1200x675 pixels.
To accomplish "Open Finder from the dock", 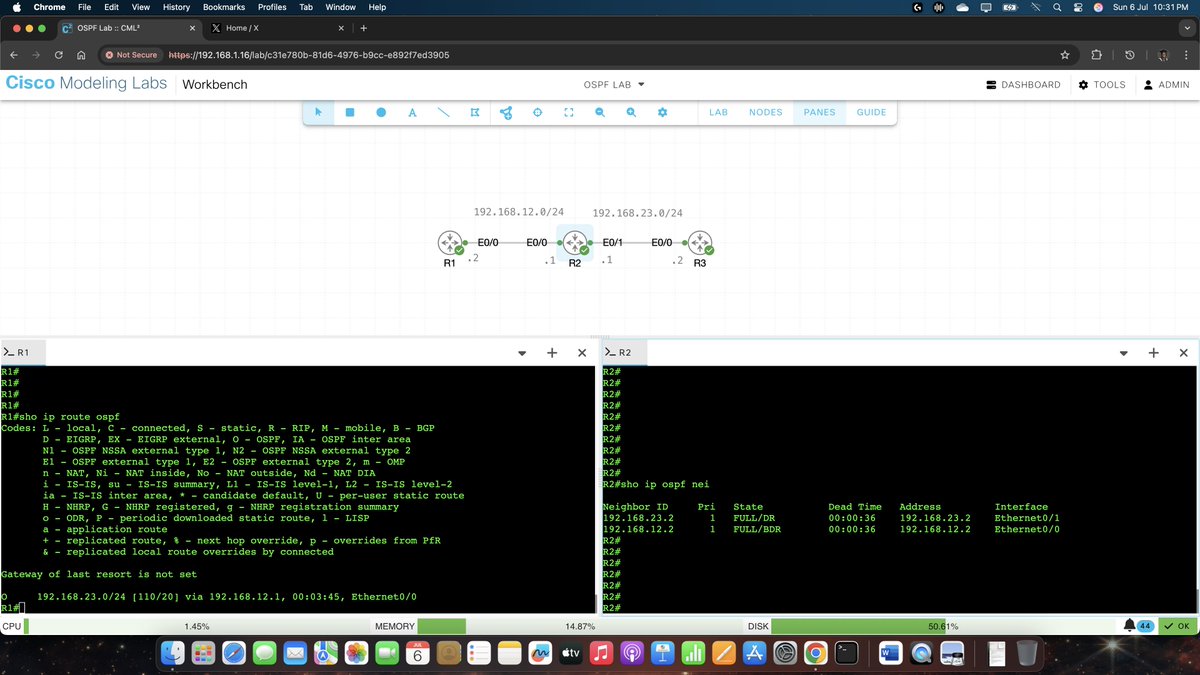I will (x=173, y=653).
